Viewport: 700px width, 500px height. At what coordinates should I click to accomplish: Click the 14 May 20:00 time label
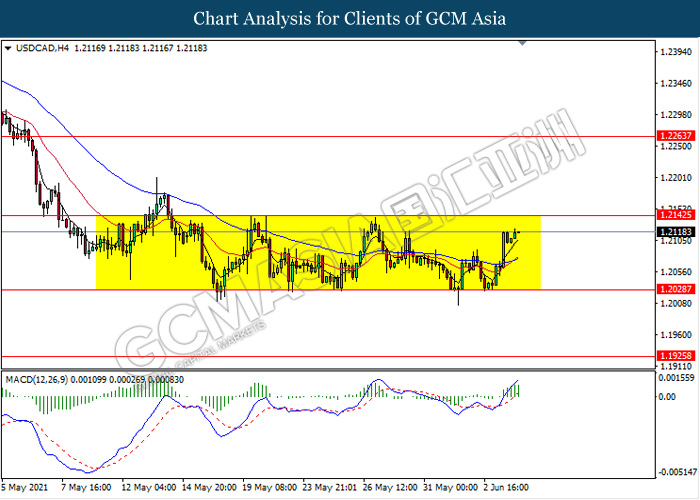pos(209,488)
